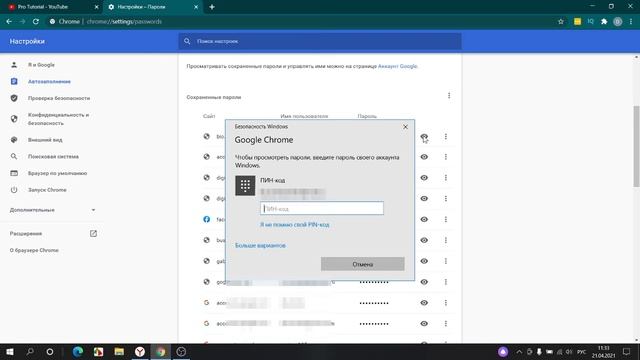Open Windows search from the taskbar magnifier

(x=30, y=351)
